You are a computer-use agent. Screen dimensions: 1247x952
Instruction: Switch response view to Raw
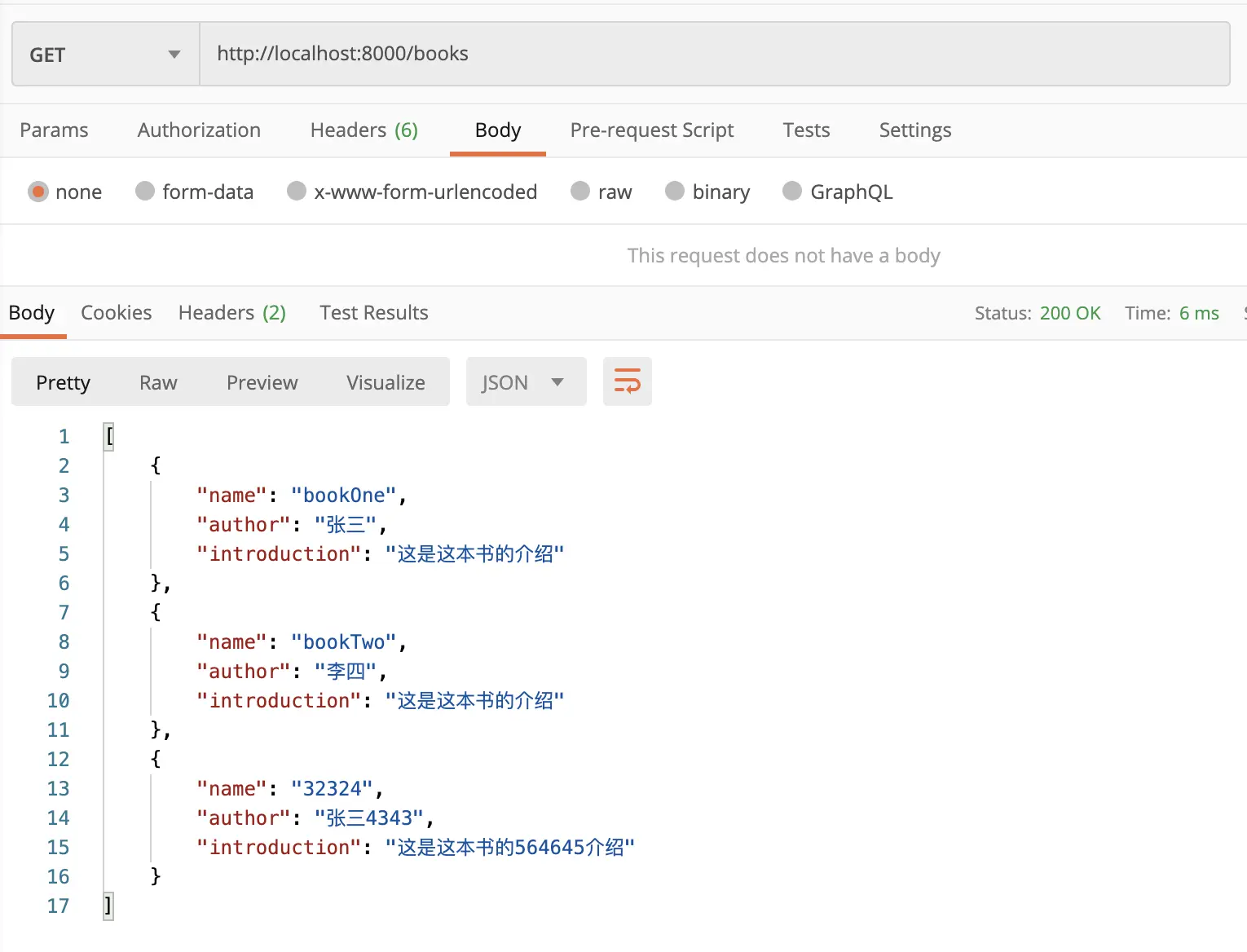pyautogui.click(x=158, y=382)
